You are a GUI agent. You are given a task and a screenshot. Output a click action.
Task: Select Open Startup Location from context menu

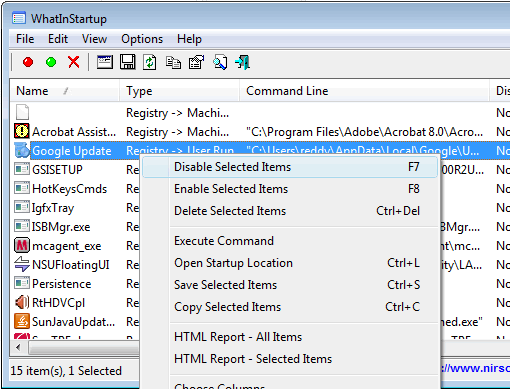click(290, 263)
